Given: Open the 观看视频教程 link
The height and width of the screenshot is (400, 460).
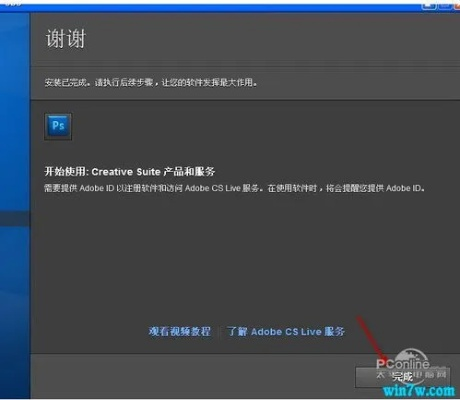Looking at the screenshot, I should (179, 331).
